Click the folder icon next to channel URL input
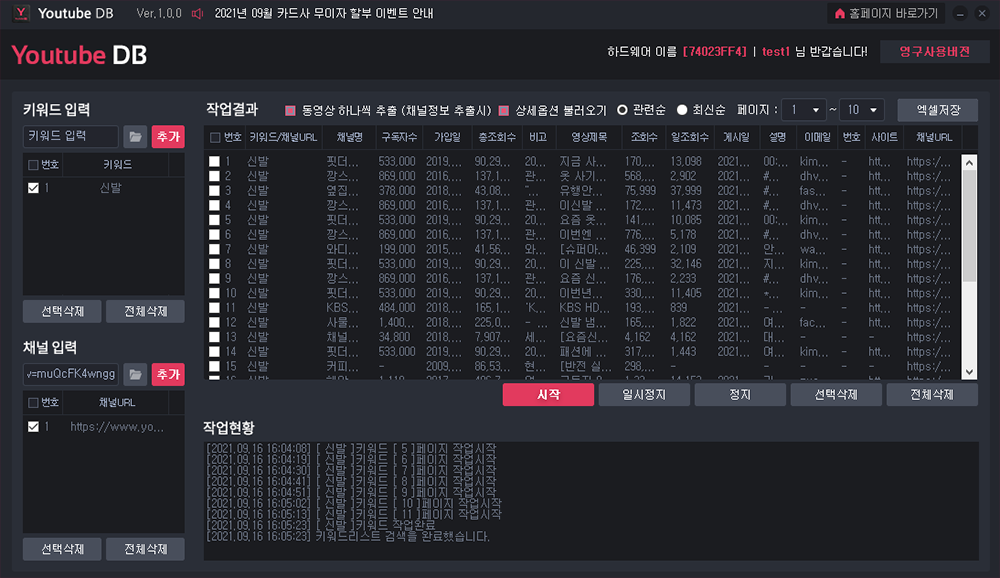This screenshot has width=1000, height=578. pyautogui.click(x=134, y=374)
